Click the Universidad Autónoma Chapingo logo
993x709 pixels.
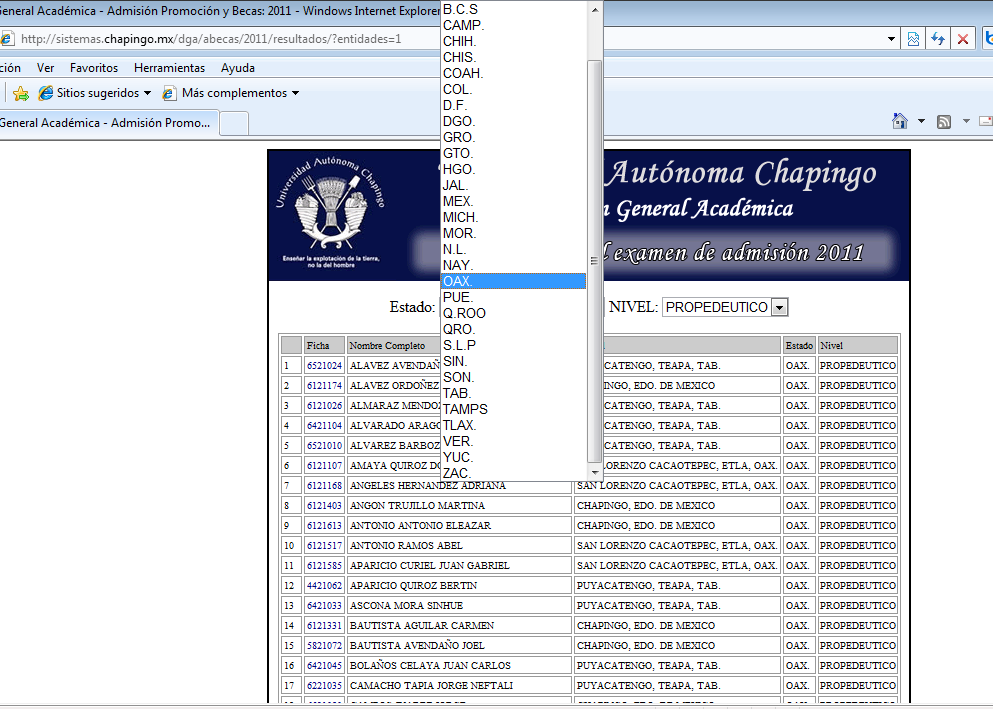pyautogui.click(x=330, y=212)
